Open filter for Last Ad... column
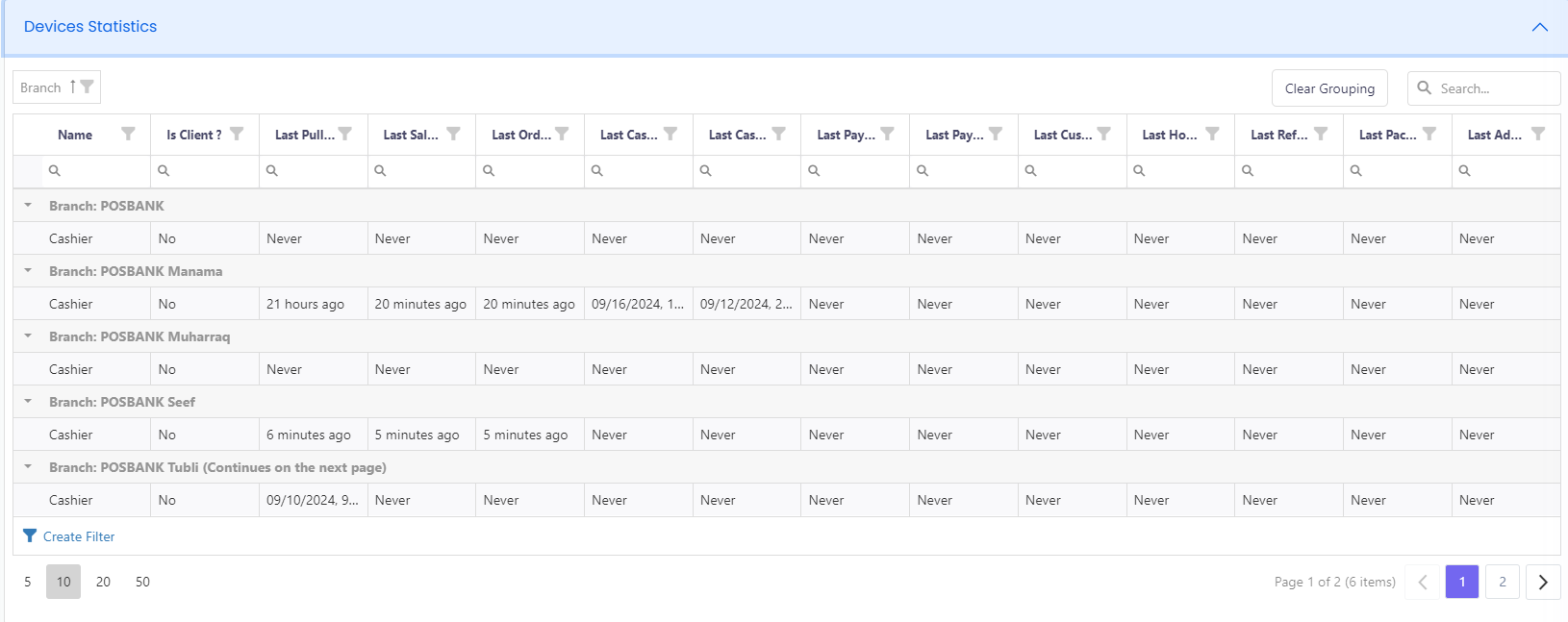Viewport: 1568px width, 622px height. 1538,134
